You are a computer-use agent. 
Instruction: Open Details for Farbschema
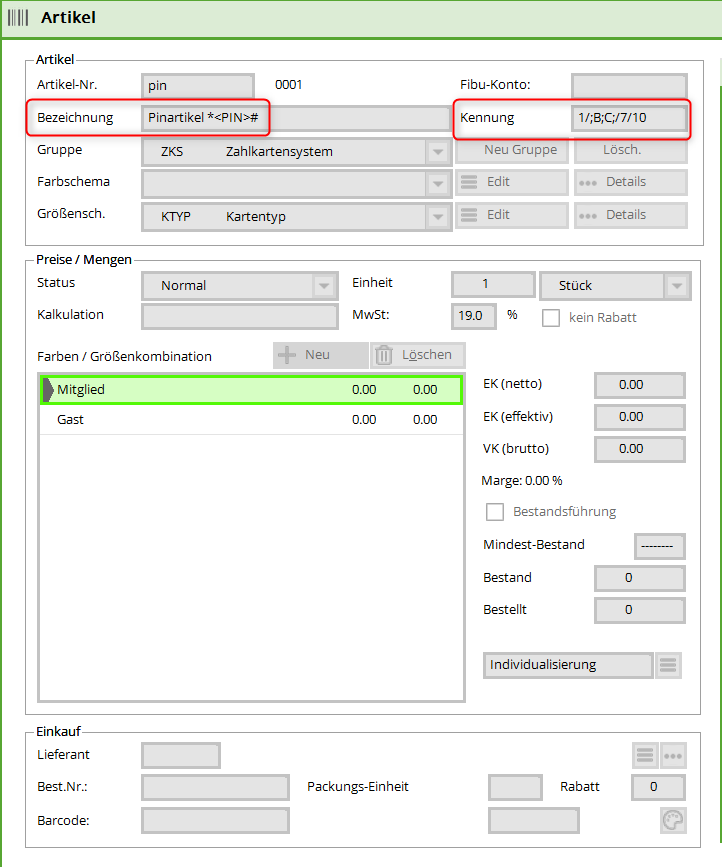click(631, 182)
